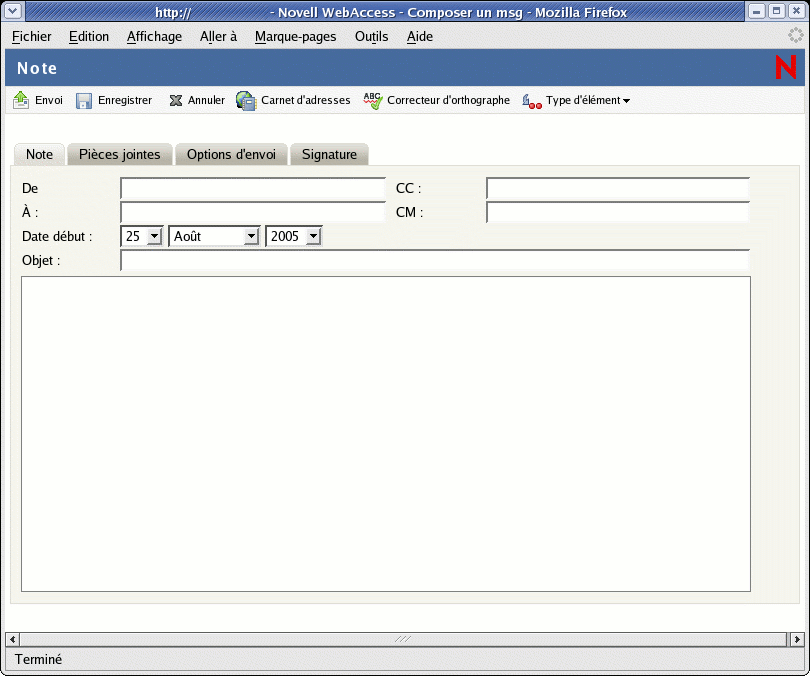Click the Envoi text label
Image resolution: width=810 pixels, height=676 pixels.
click(49, 100)
